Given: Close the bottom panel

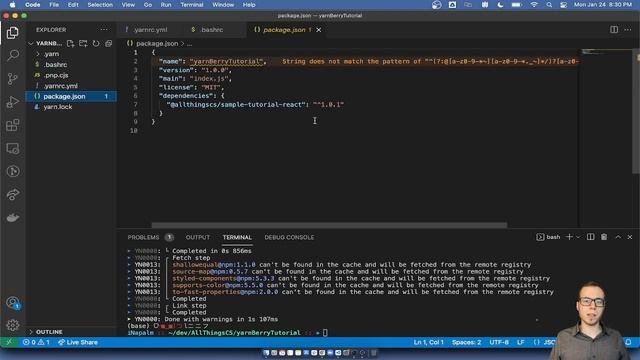Looking at the screenshot, I should 630,237.
